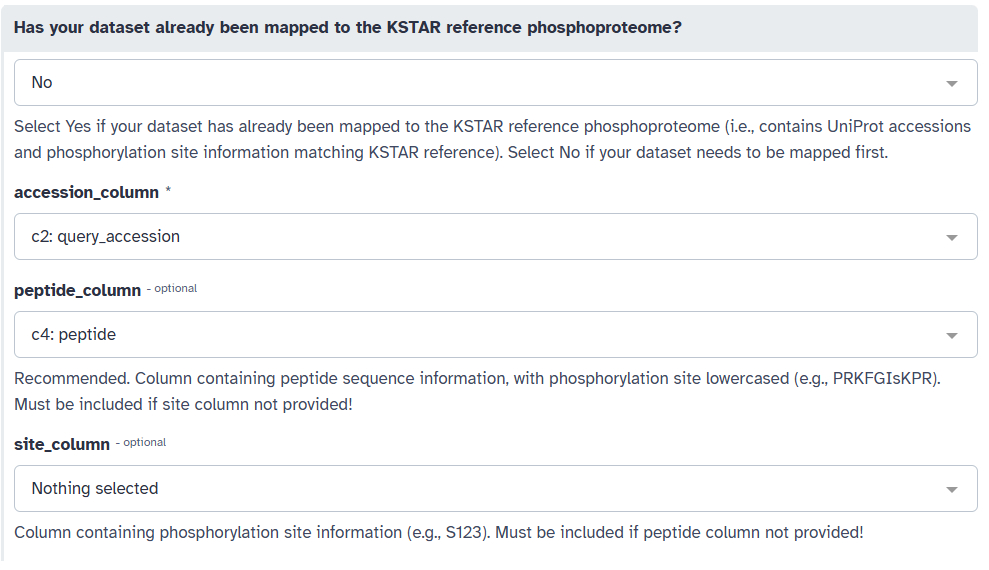
Task: Click the "Has your dataset already been mapped" header
Action: 347,27
